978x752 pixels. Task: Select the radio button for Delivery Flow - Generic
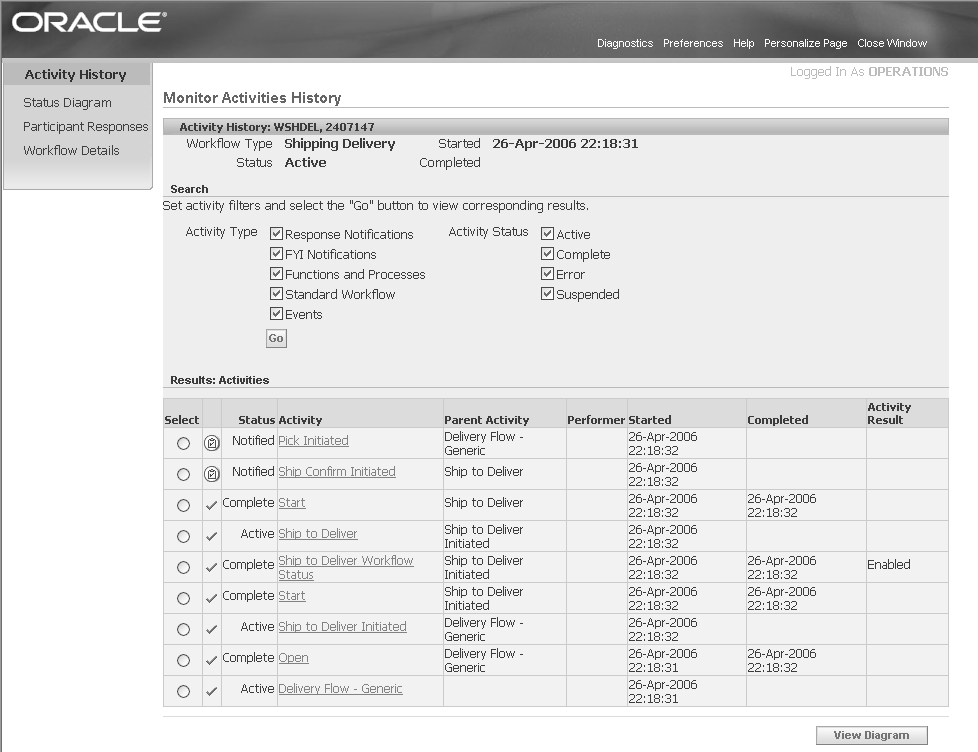click(x=183, y=692)
